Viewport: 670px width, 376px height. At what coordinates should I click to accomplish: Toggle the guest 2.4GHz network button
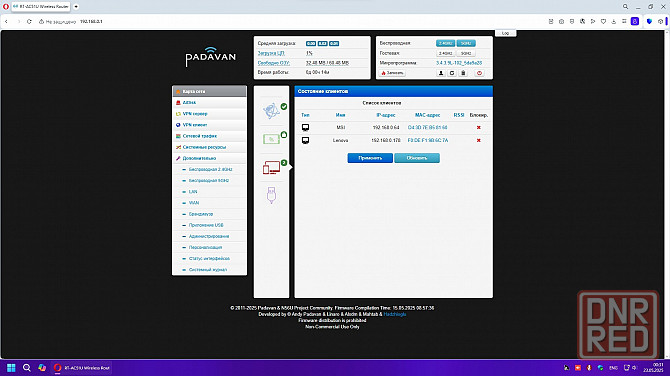pyautogui.click(x=445, y=53)
